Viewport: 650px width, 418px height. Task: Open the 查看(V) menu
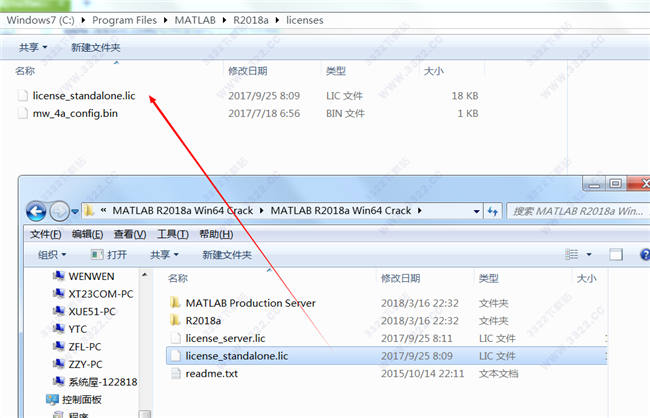[130, 234]
